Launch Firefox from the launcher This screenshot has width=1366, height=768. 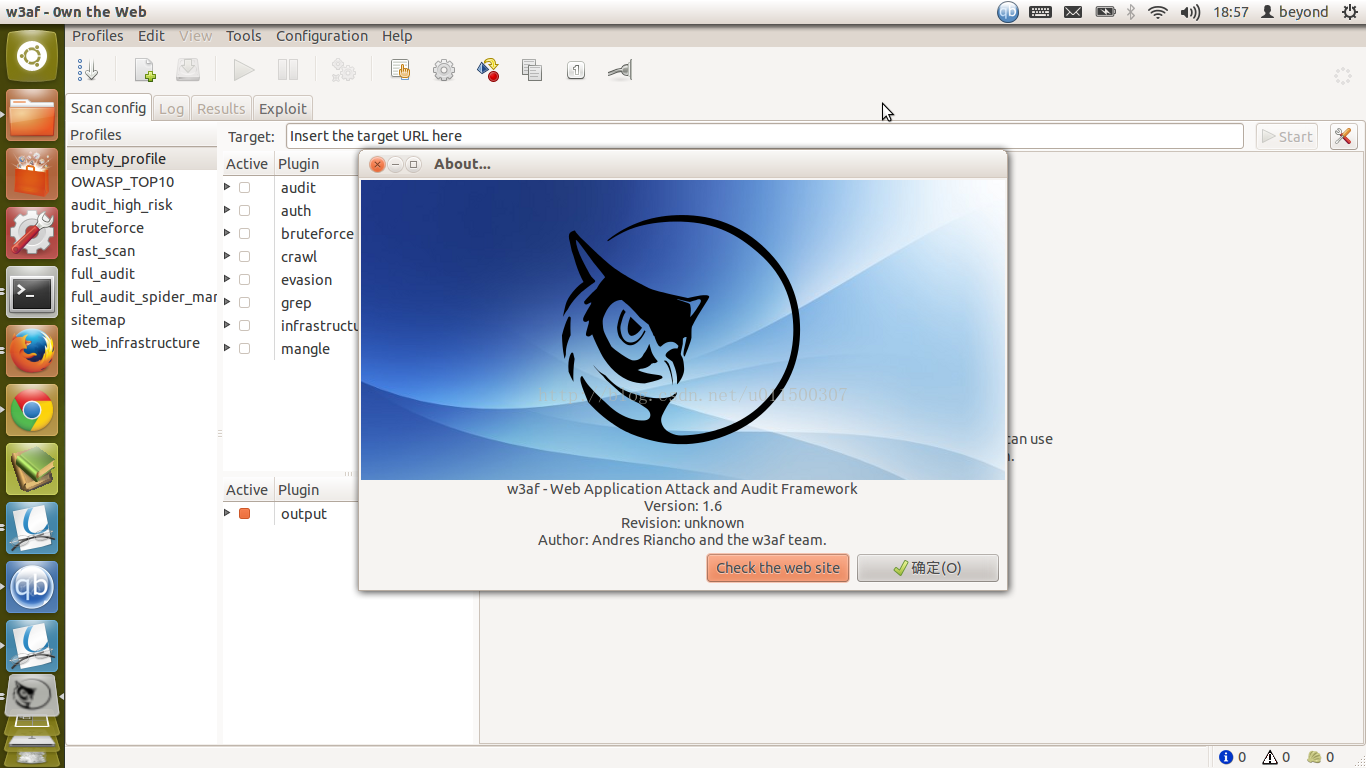point(32,352)
